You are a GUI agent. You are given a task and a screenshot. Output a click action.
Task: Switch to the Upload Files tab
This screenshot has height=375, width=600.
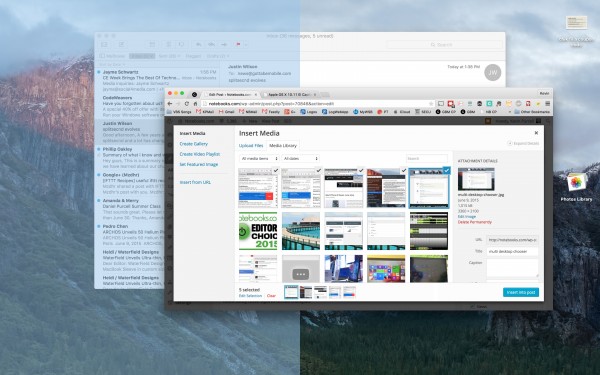click(x=251, y=146)
